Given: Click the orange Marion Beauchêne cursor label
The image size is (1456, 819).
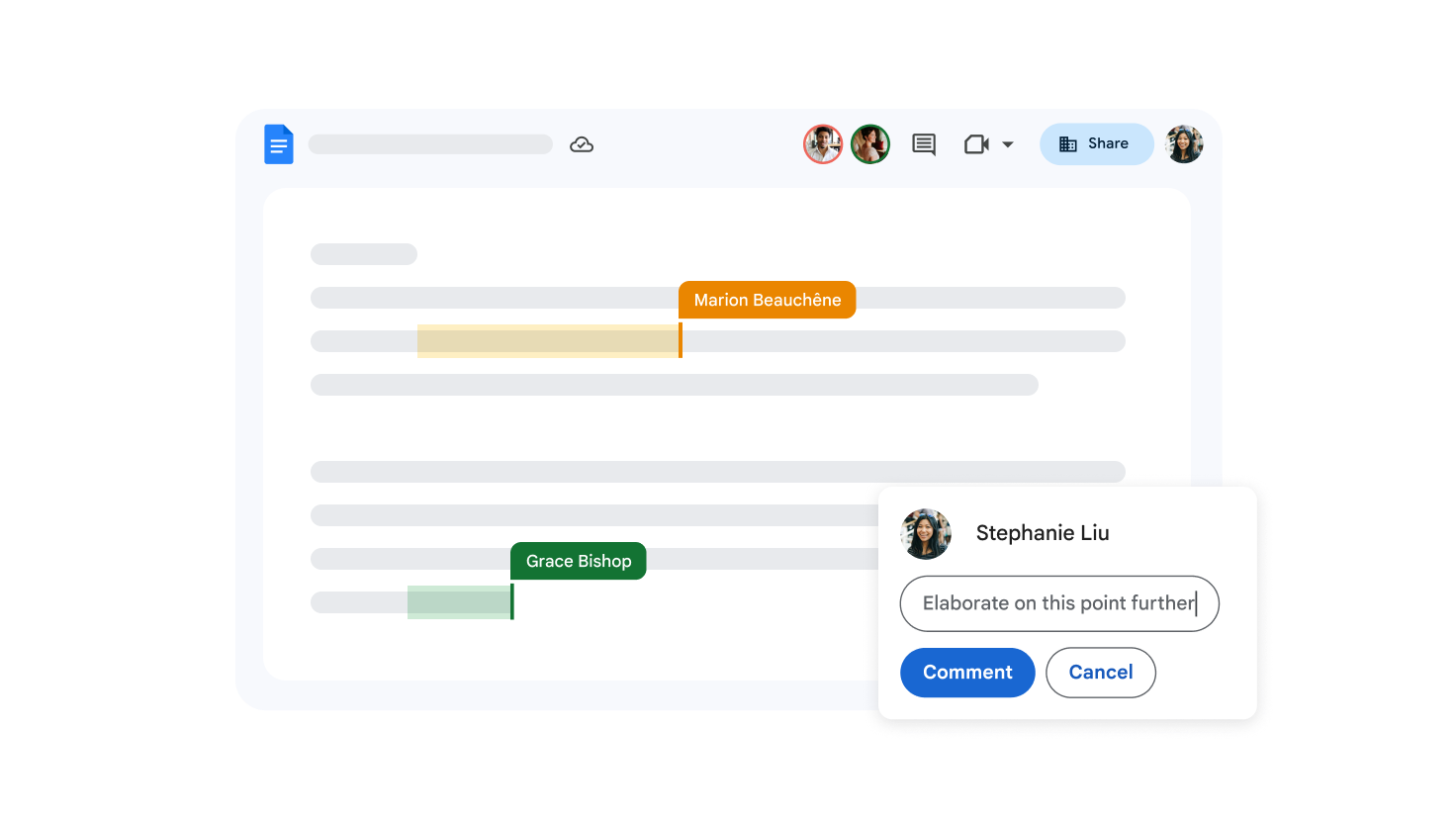Looking at the screenshot, I should (x=767, y=300).
